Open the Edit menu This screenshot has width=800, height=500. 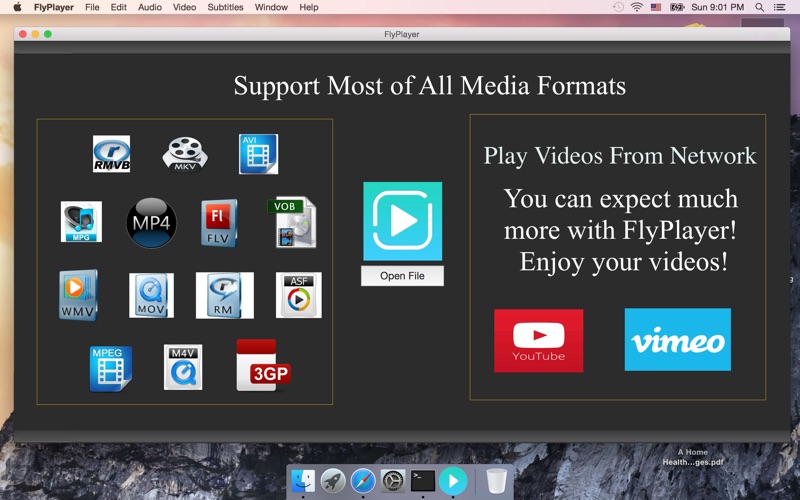pos(118,7)
